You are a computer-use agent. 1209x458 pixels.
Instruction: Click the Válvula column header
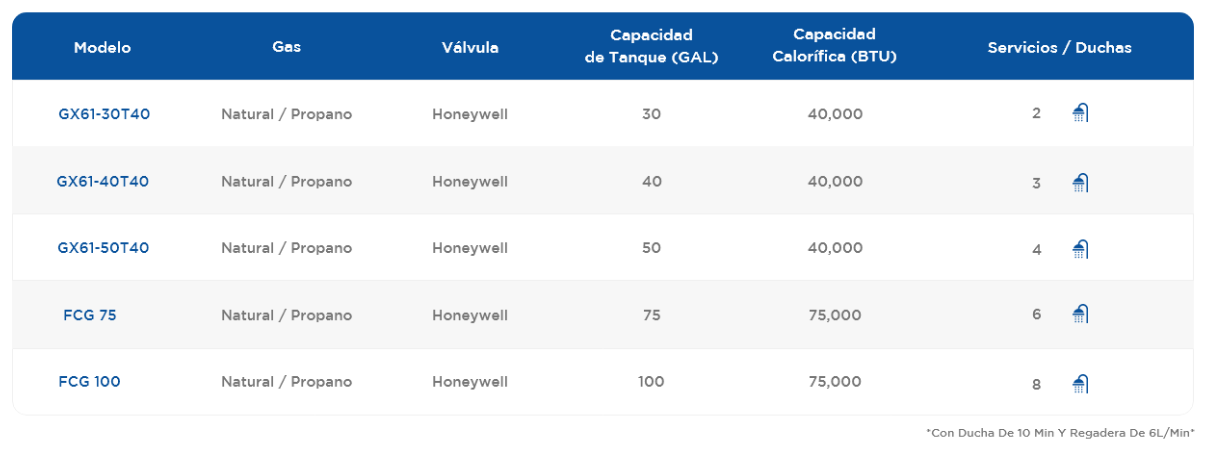pos(470,48)
